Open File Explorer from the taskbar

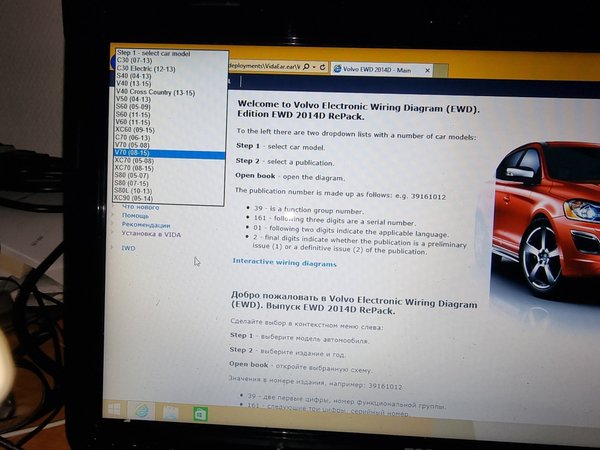pos(171,411)
